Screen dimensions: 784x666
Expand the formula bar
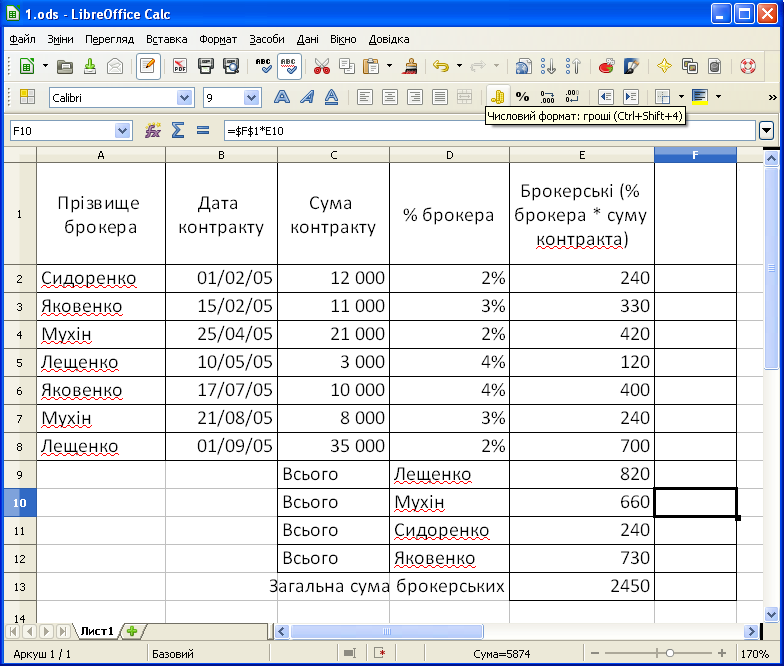(766, 131)
